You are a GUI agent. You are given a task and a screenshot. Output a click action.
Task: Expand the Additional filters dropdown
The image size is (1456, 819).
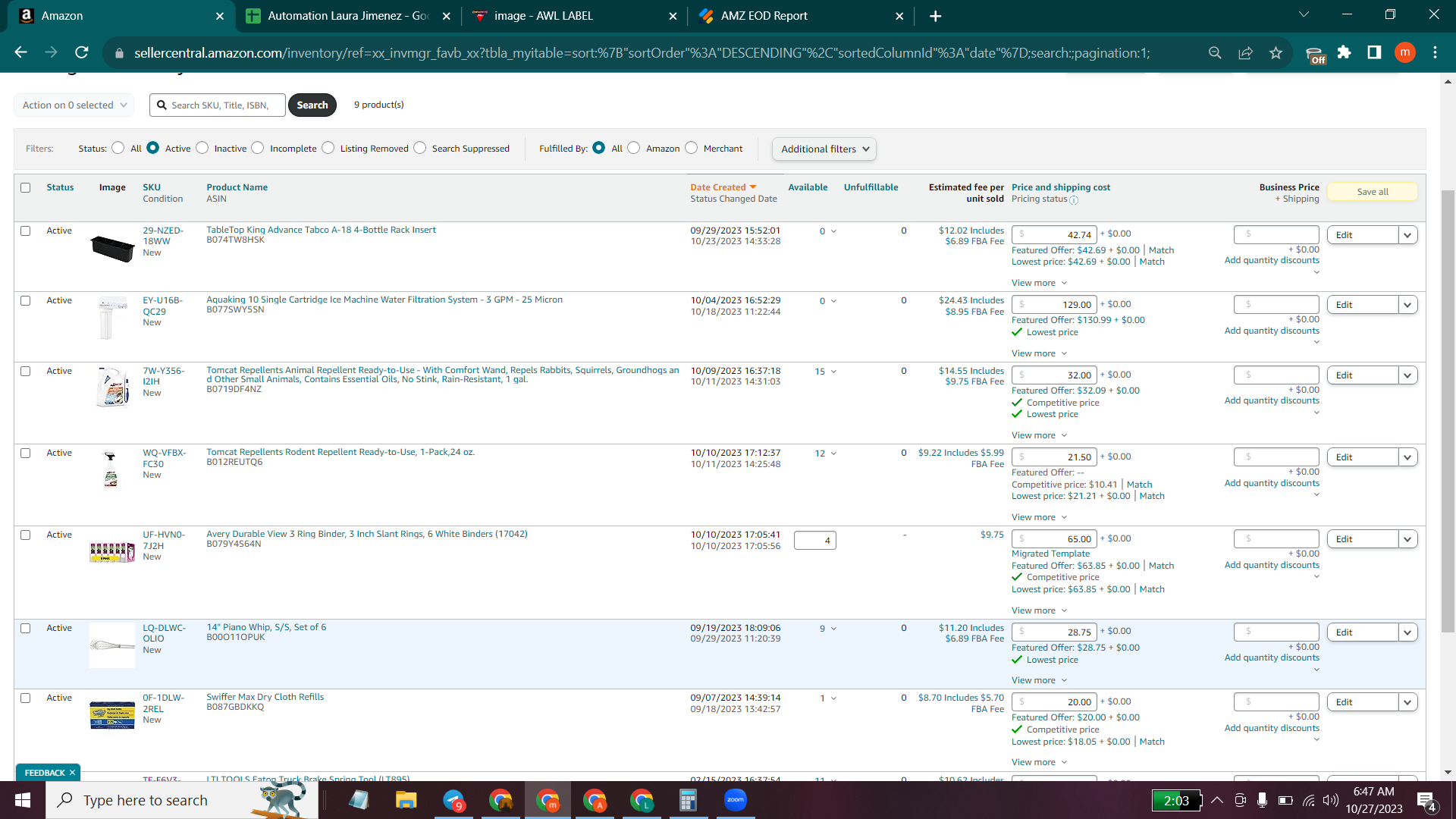(x=824, y=149)
